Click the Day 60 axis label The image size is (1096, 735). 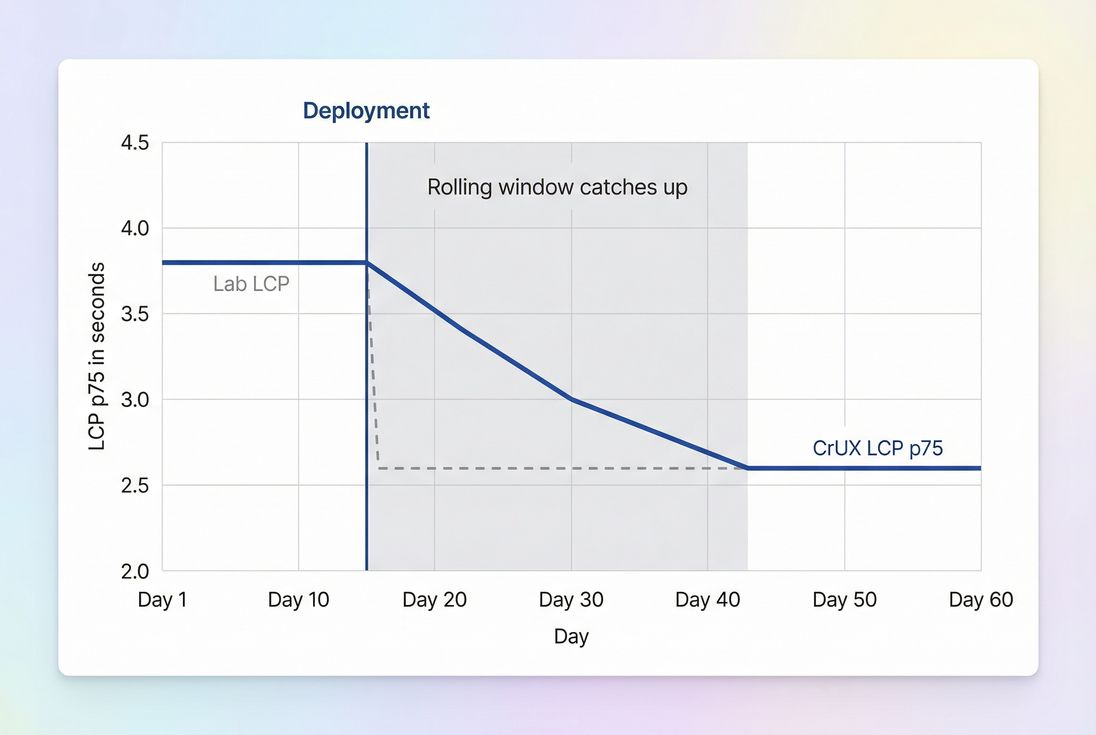(x=981, y=599)
